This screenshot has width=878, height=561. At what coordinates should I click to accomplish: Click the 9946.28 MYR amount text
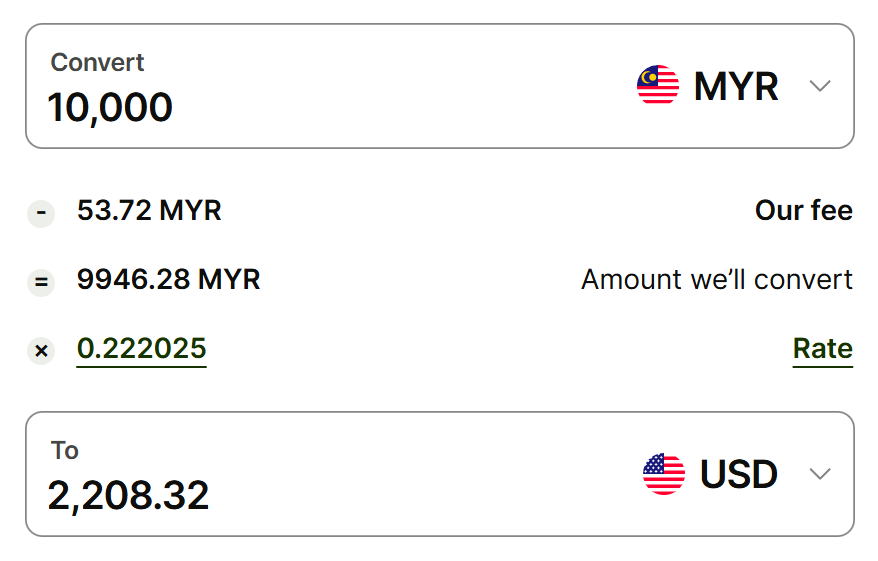[168, 280]
